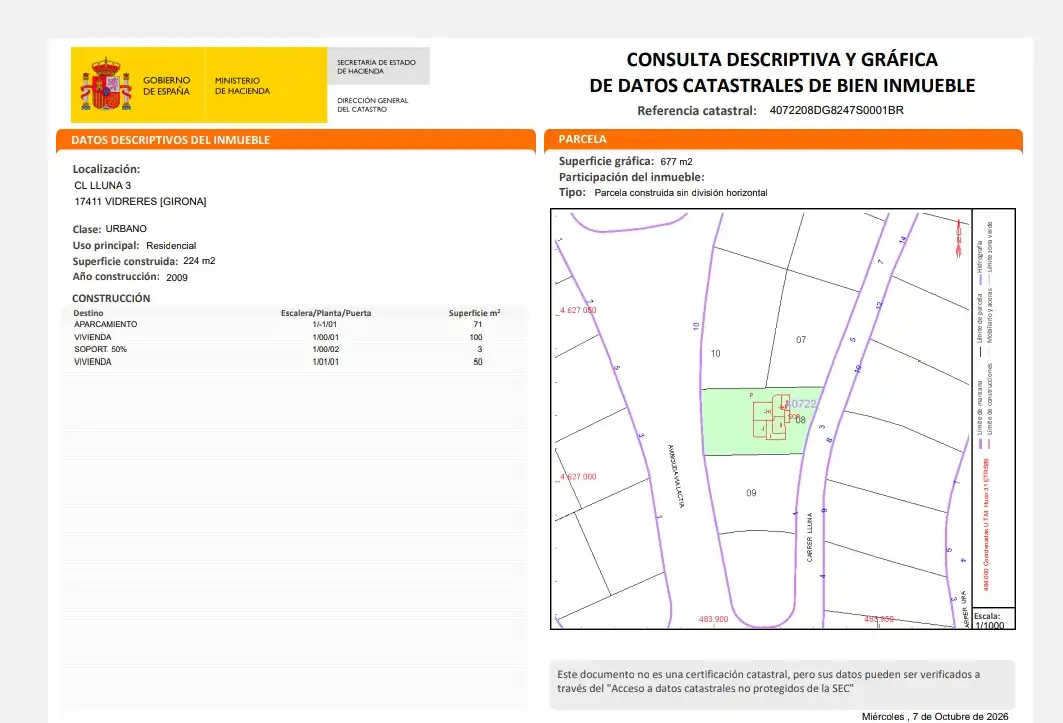
Task: Click the red north arrow on the map
Action: [959, 238]
